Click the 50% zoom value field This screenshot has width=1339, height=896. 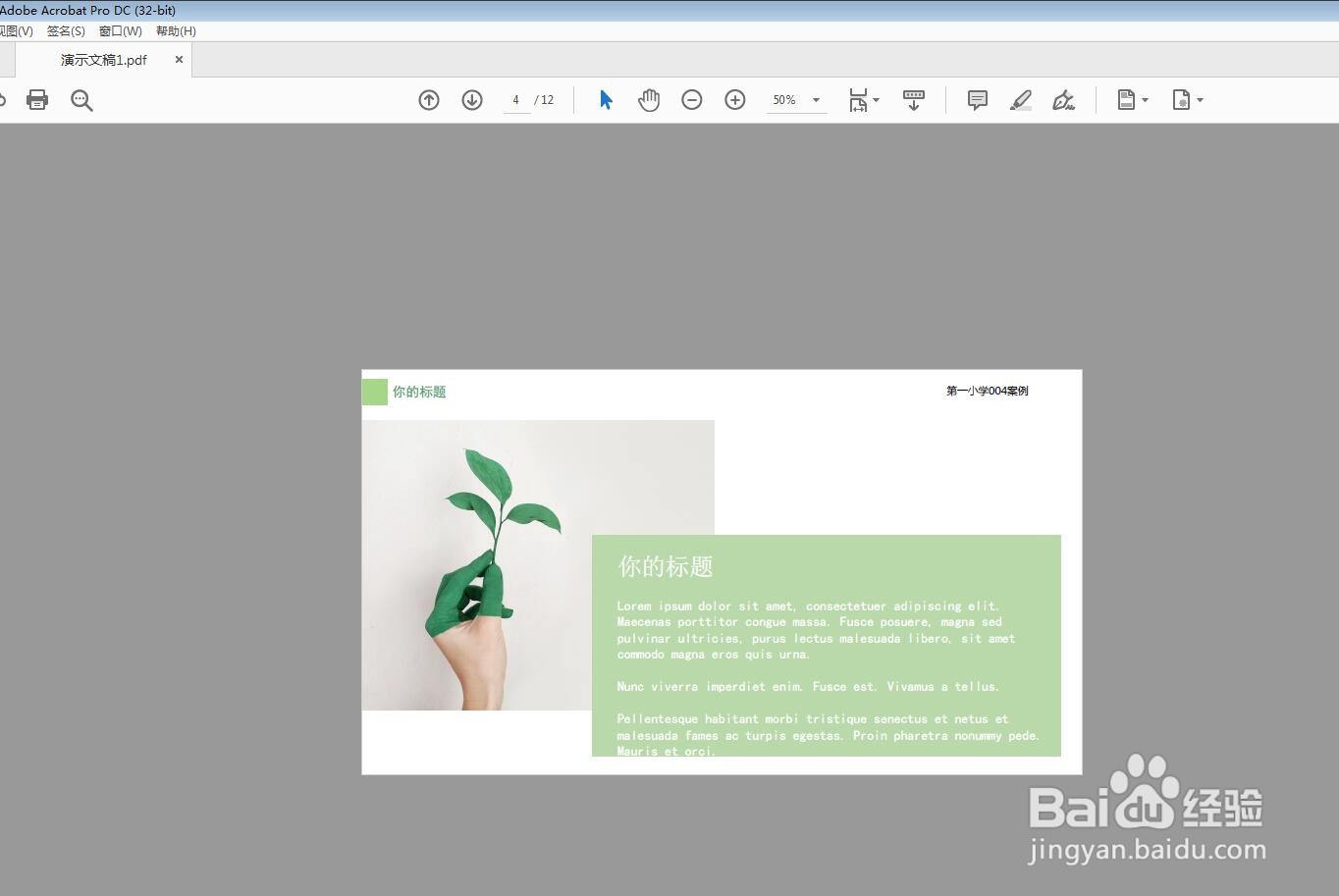[x=785, y=100]
